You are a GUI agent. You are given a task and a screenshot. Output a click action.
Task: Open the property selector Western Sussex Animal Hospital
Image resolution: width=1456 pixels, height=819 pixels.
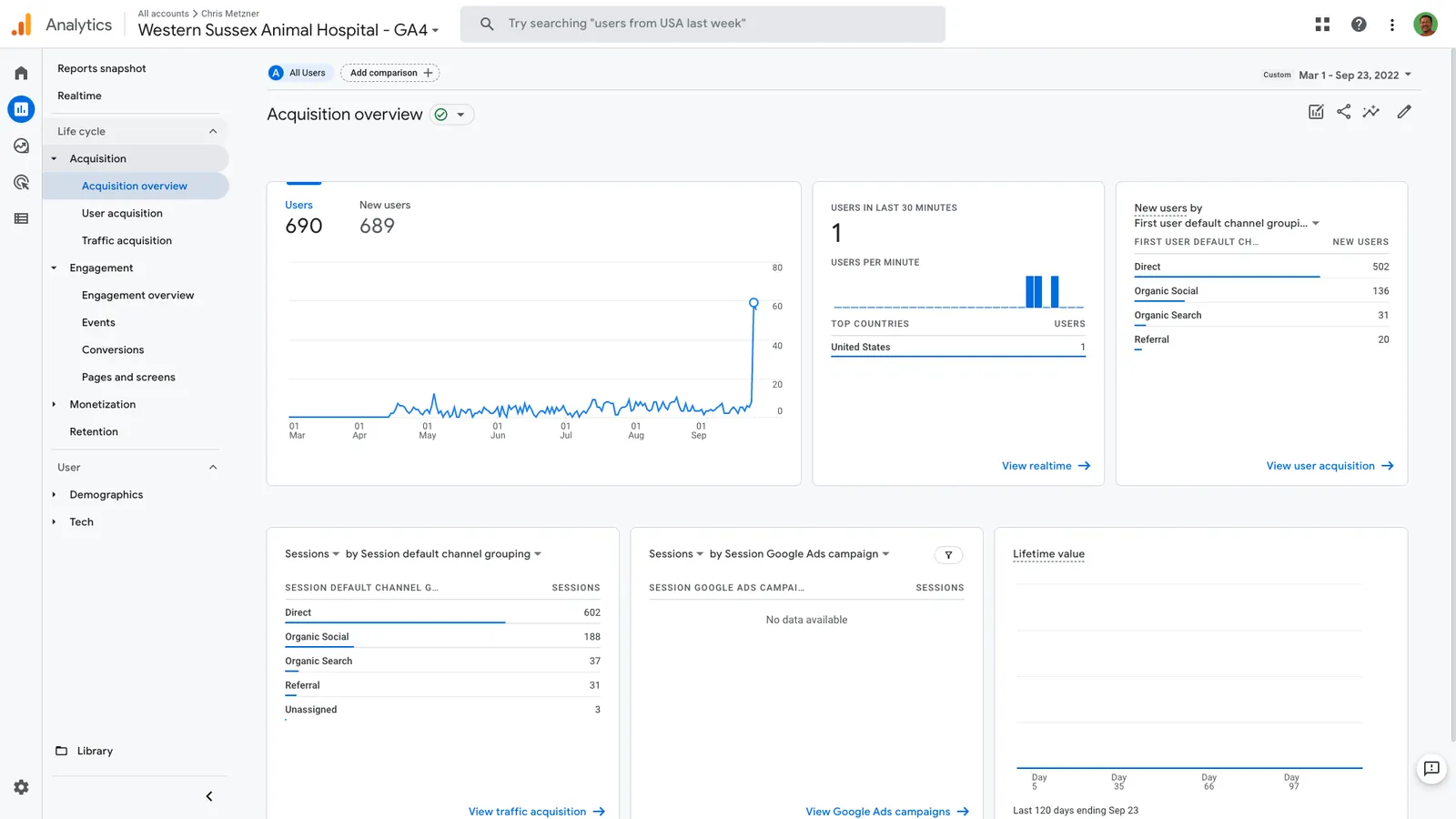pyautogui.click(x=288, y=30)
